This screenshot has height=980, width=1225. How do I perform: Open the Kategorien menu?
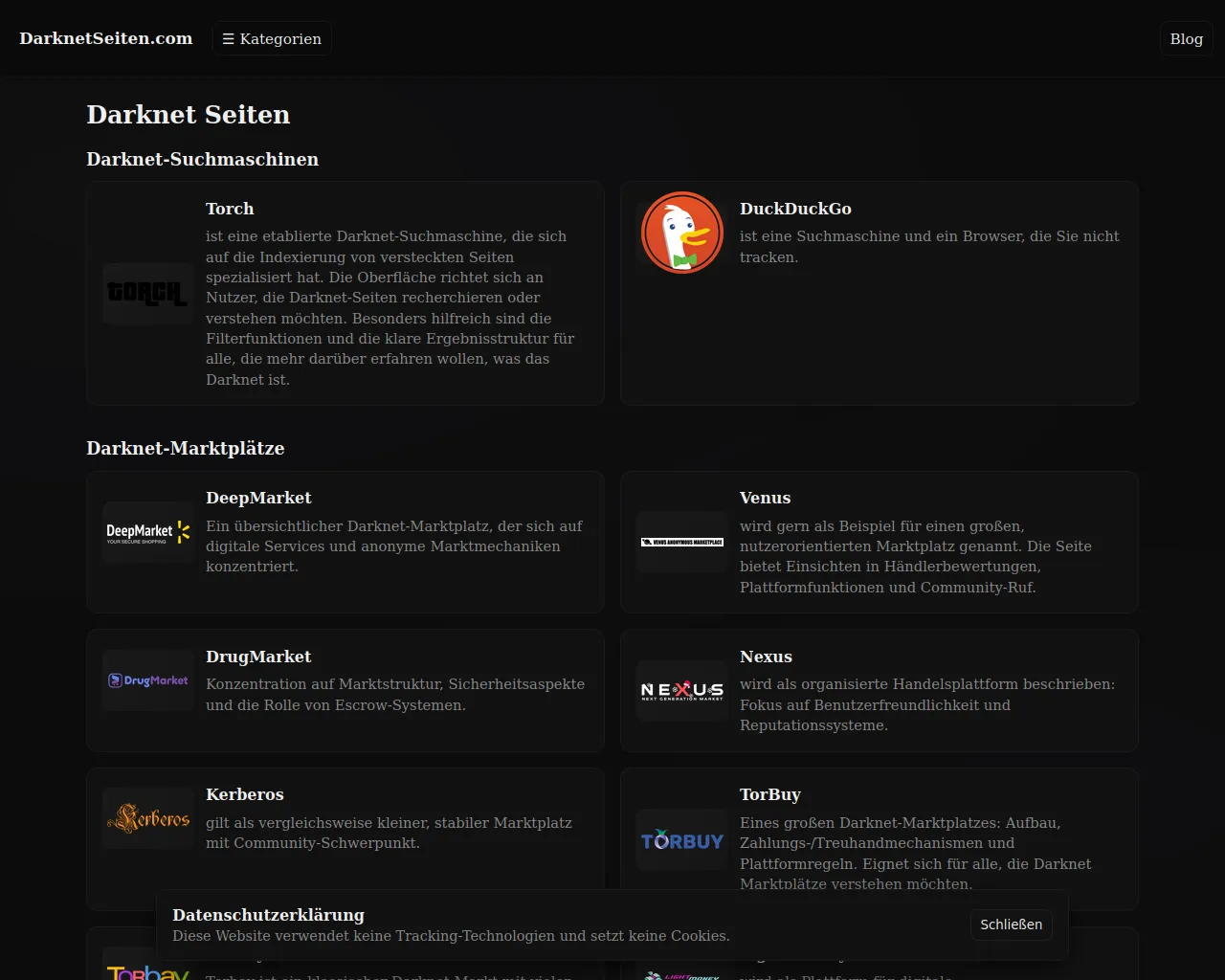(272, 38)
